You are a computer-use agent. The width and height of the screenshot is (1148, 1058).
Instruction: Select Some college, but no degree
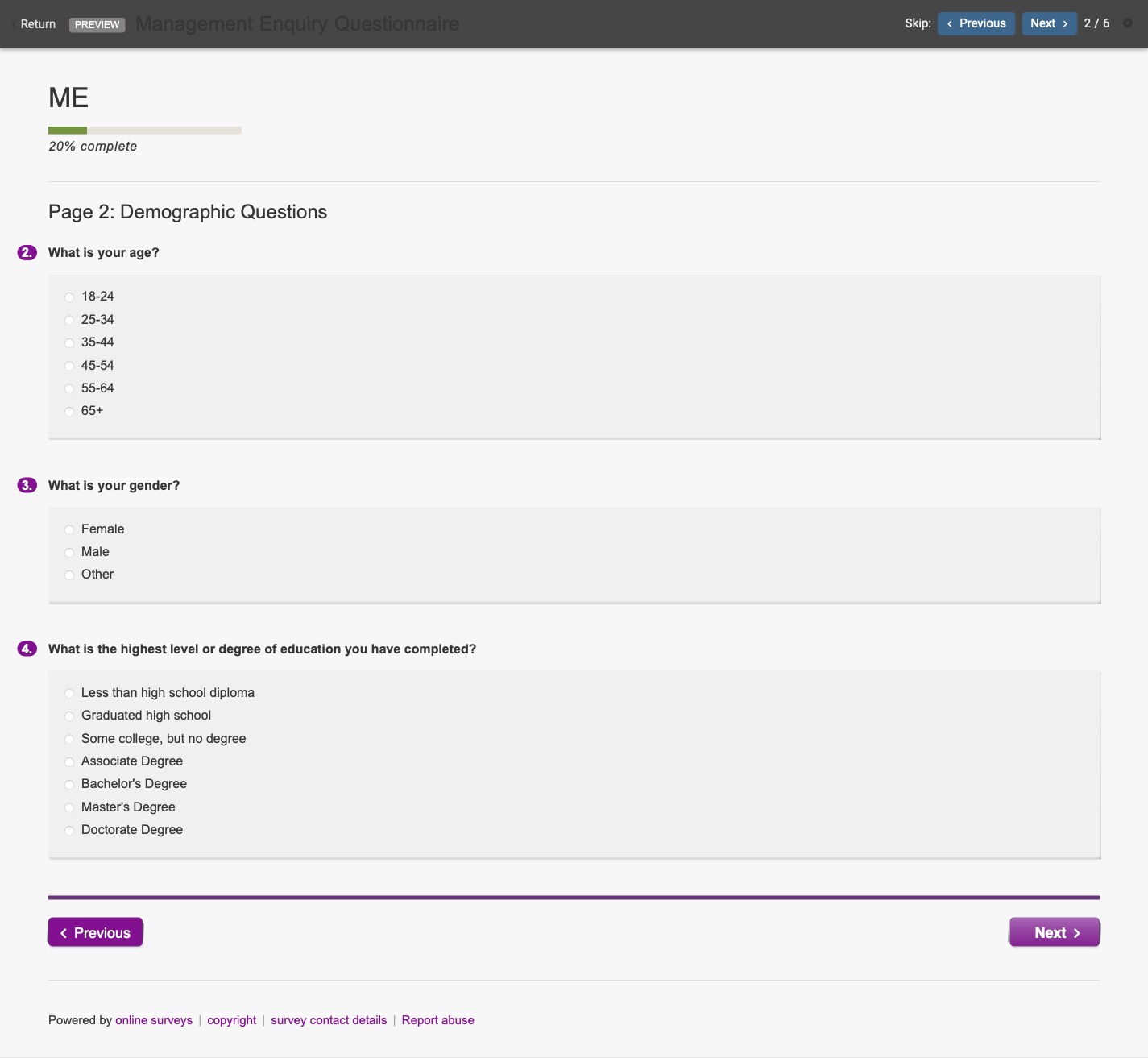(69, 739)
